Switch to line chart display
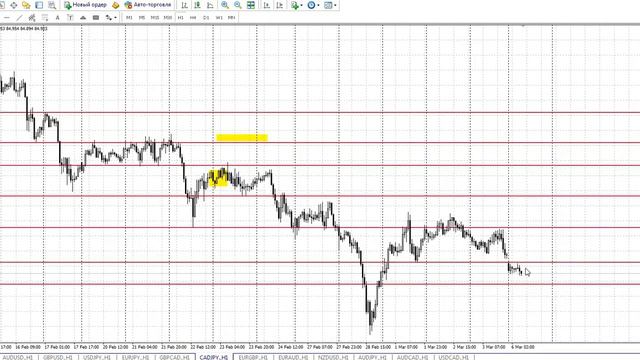The height and width of the screenshot is (360, 640). (x=210, y=5)
